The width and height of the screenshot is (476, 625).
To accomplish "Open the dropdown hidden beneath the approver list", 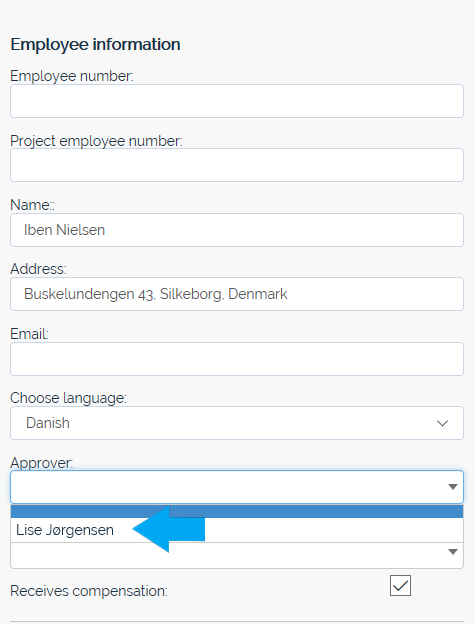I will pyautogui.click(x=237, y=555).
